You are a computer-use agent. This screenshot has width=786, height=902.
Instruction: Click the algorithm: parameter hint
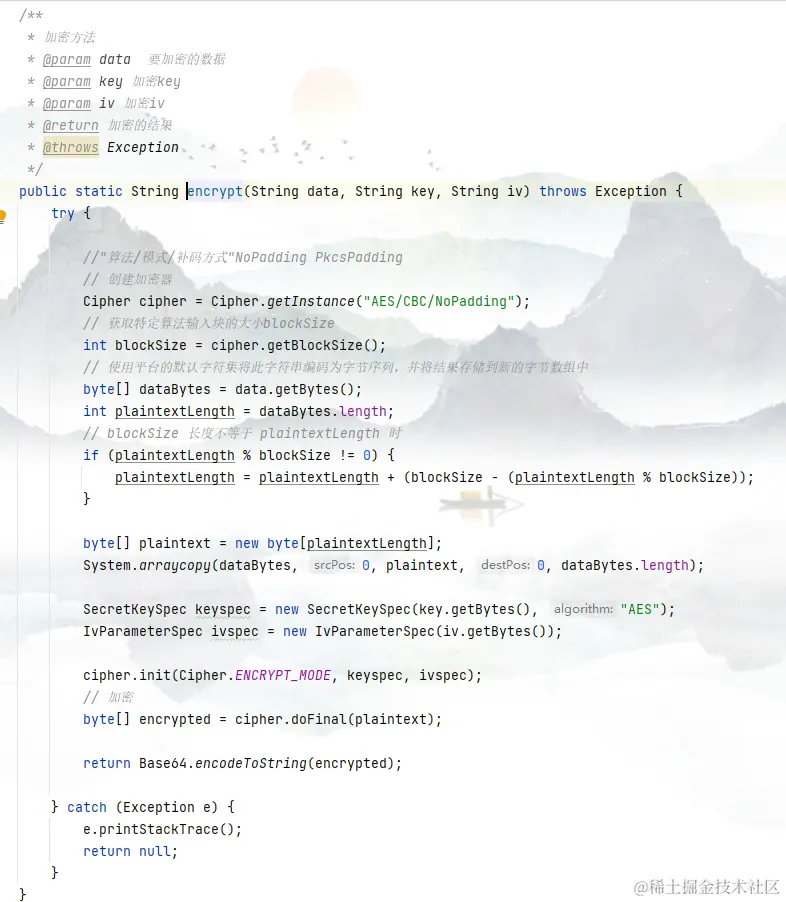pos(583,609)
